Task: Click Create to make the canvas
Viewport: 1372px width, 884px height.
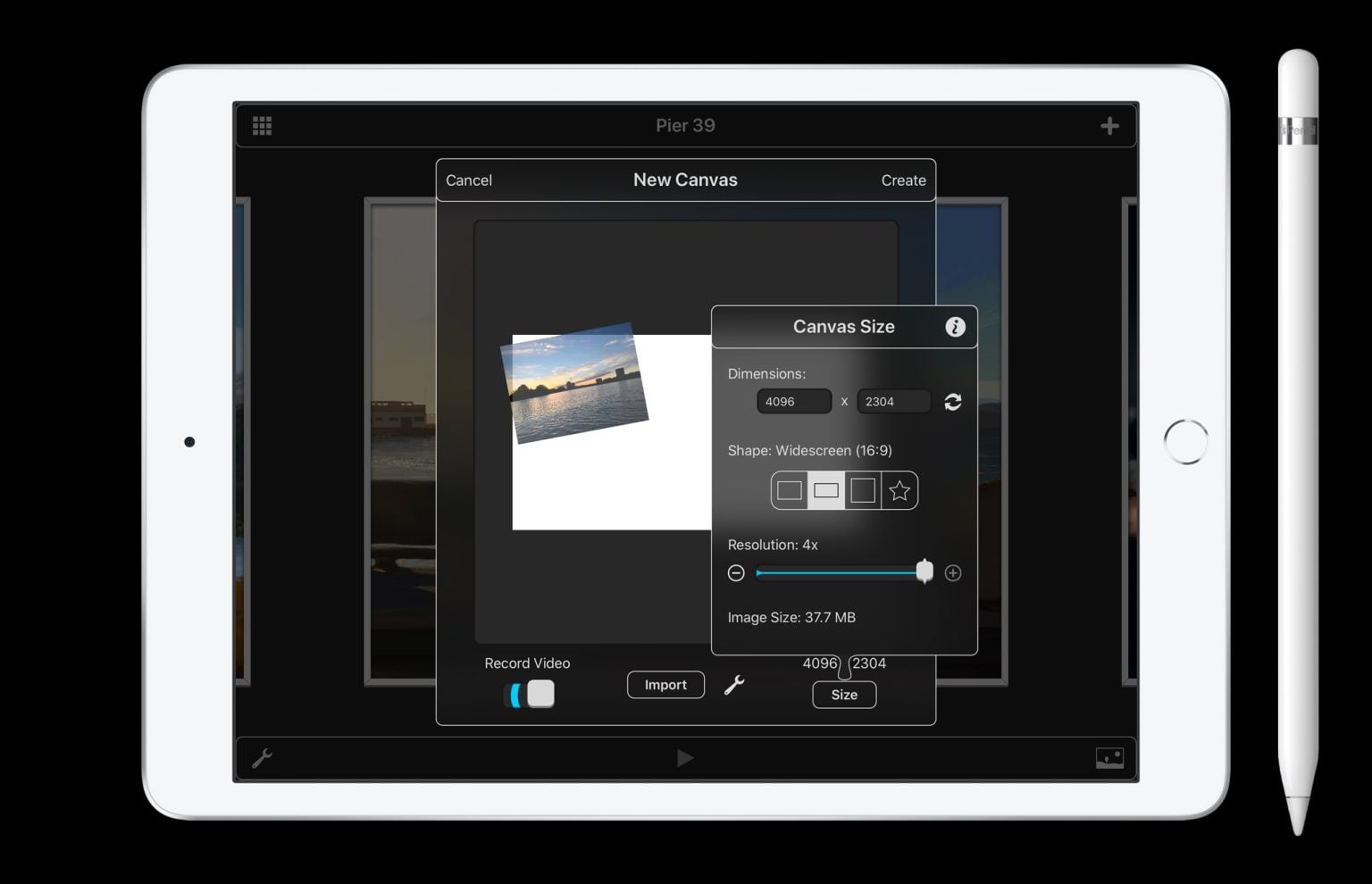Action: (903, 180)
